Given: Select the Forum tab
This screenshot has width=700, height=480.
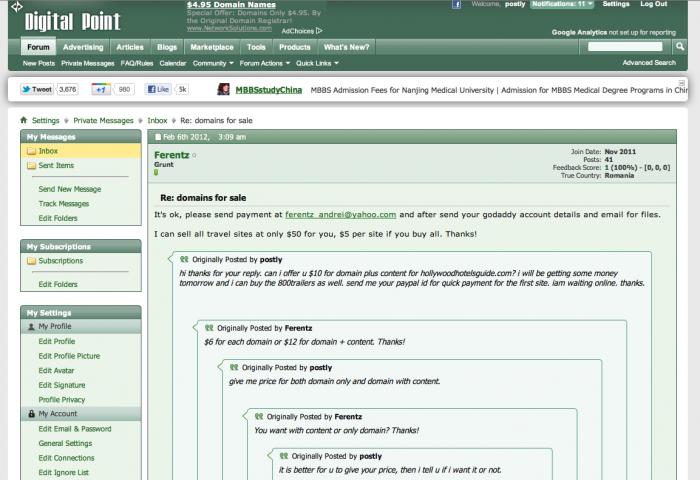Looking at the screenshot, I should (x=38, y=47).
